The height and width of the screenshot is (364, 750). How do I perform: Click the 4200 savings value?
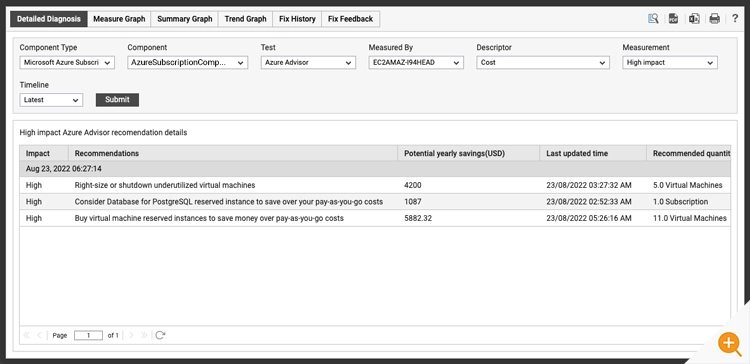click(413, 185)
